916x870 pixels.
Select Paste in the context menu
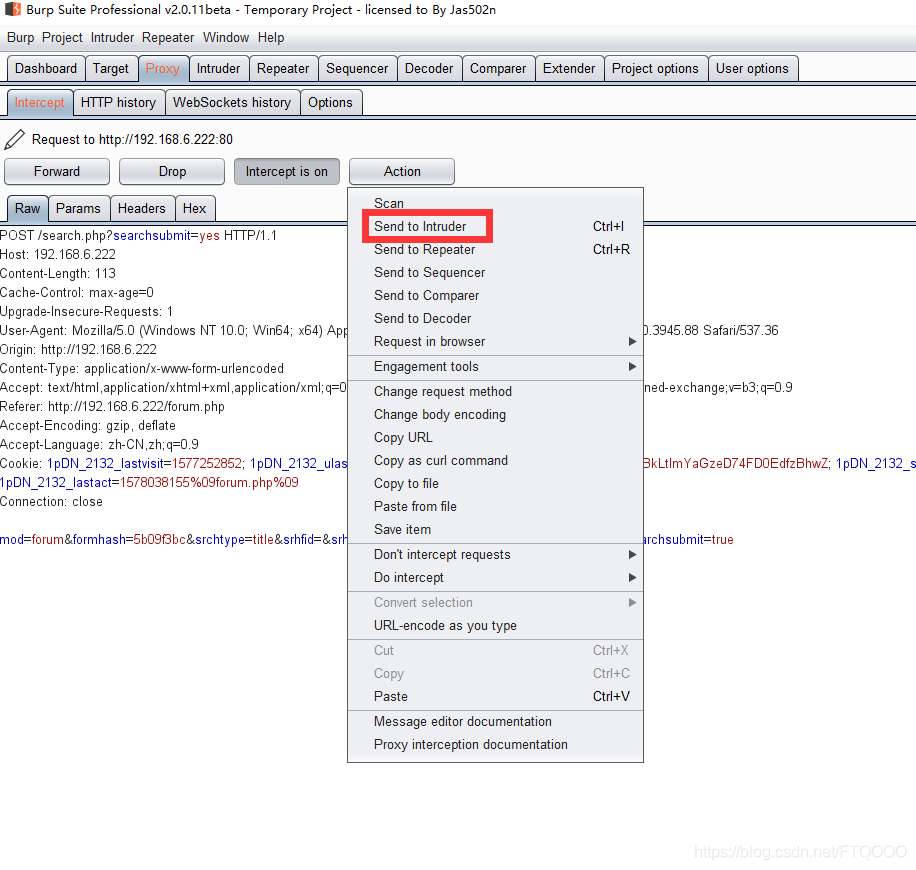[x=495, y=697]
